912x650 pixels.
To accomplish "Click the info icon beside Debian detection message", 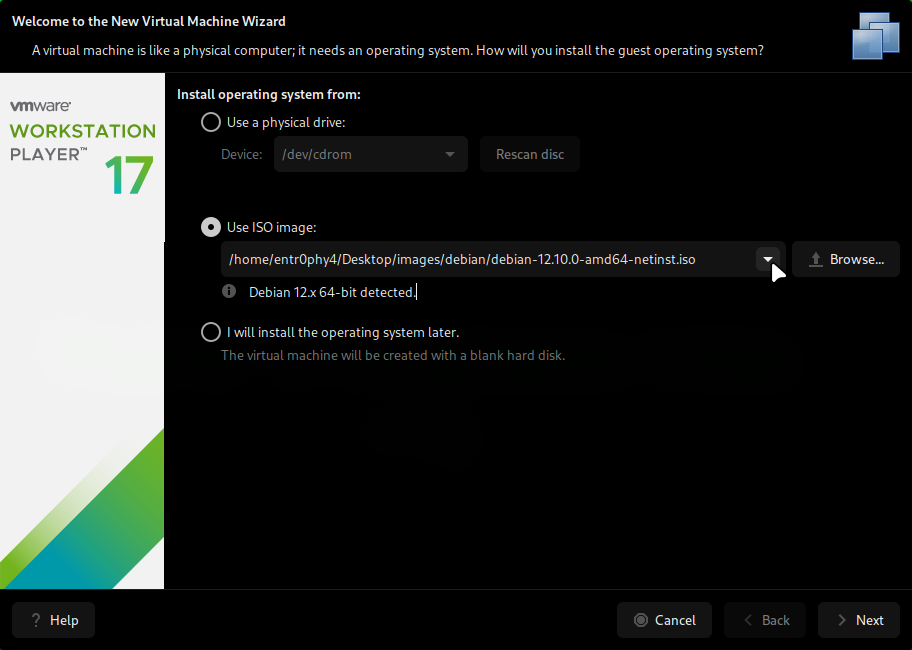I will click(x=228, y=291).
